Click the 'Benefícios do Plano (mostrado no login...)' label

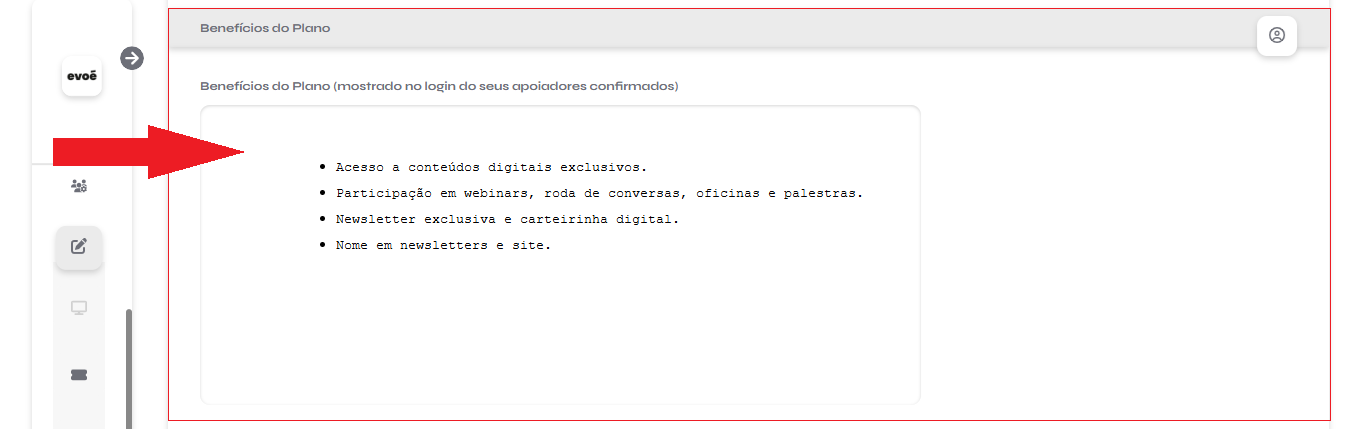pyautogui.click(x=439, y=86)
